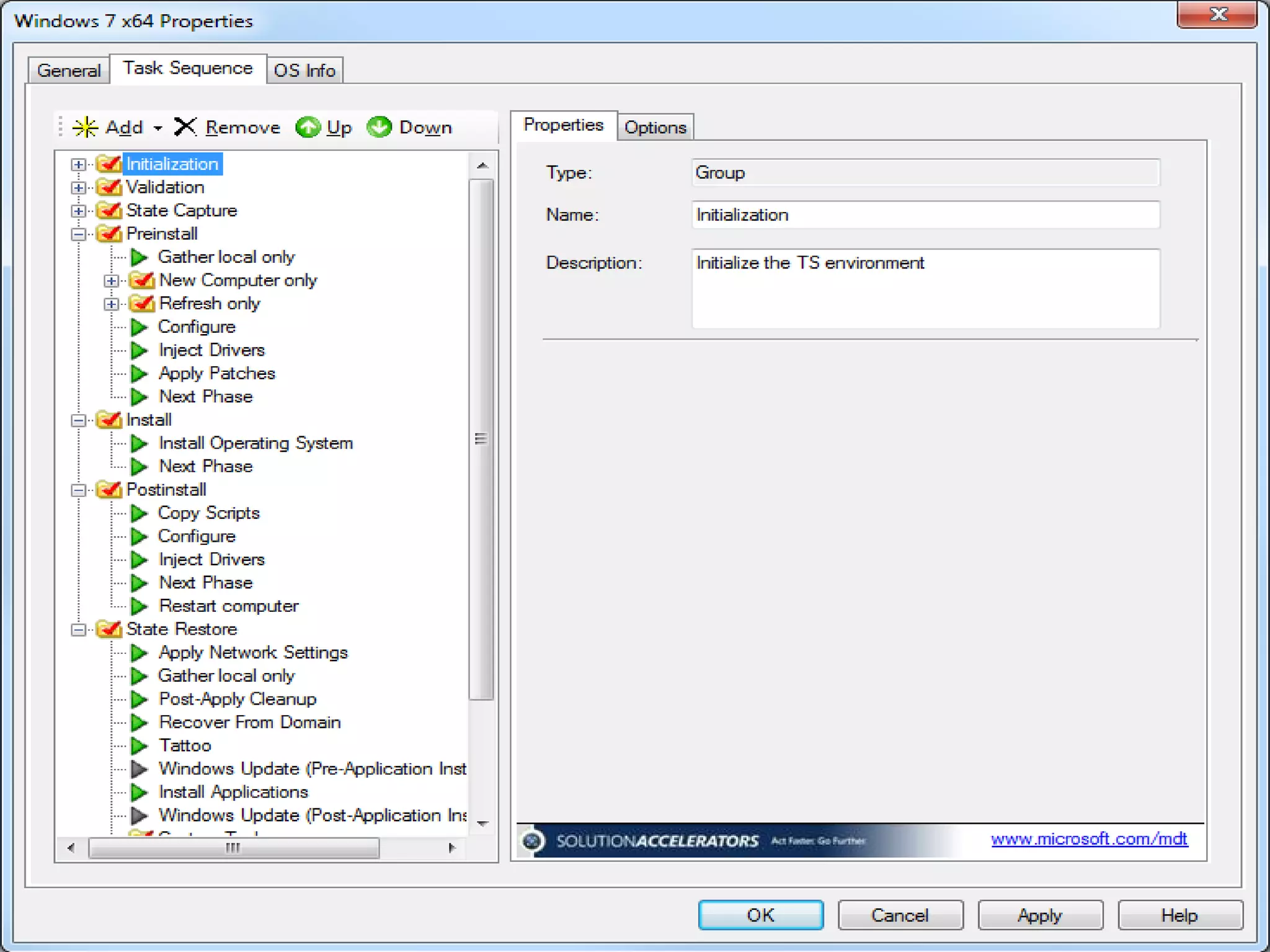The image size is (1270, 952).
Task: Click the tree's scroll down arrow
Action: click(x=482, y=824)
